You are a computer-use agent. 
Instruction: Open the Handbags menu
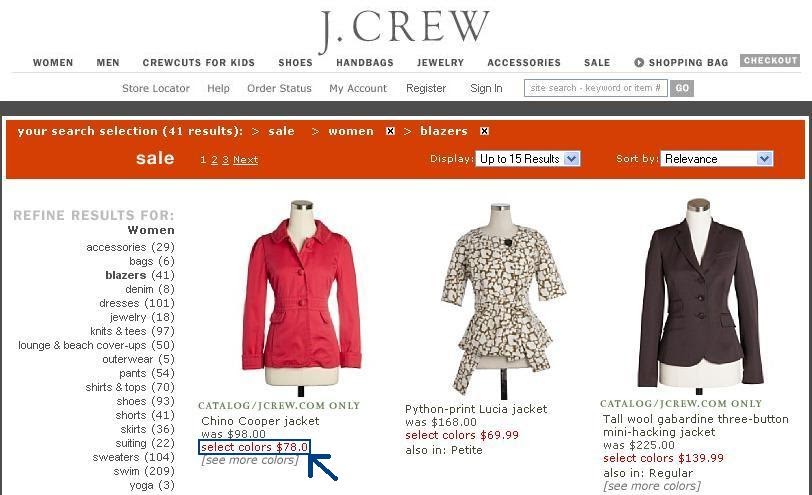[365, 63]
